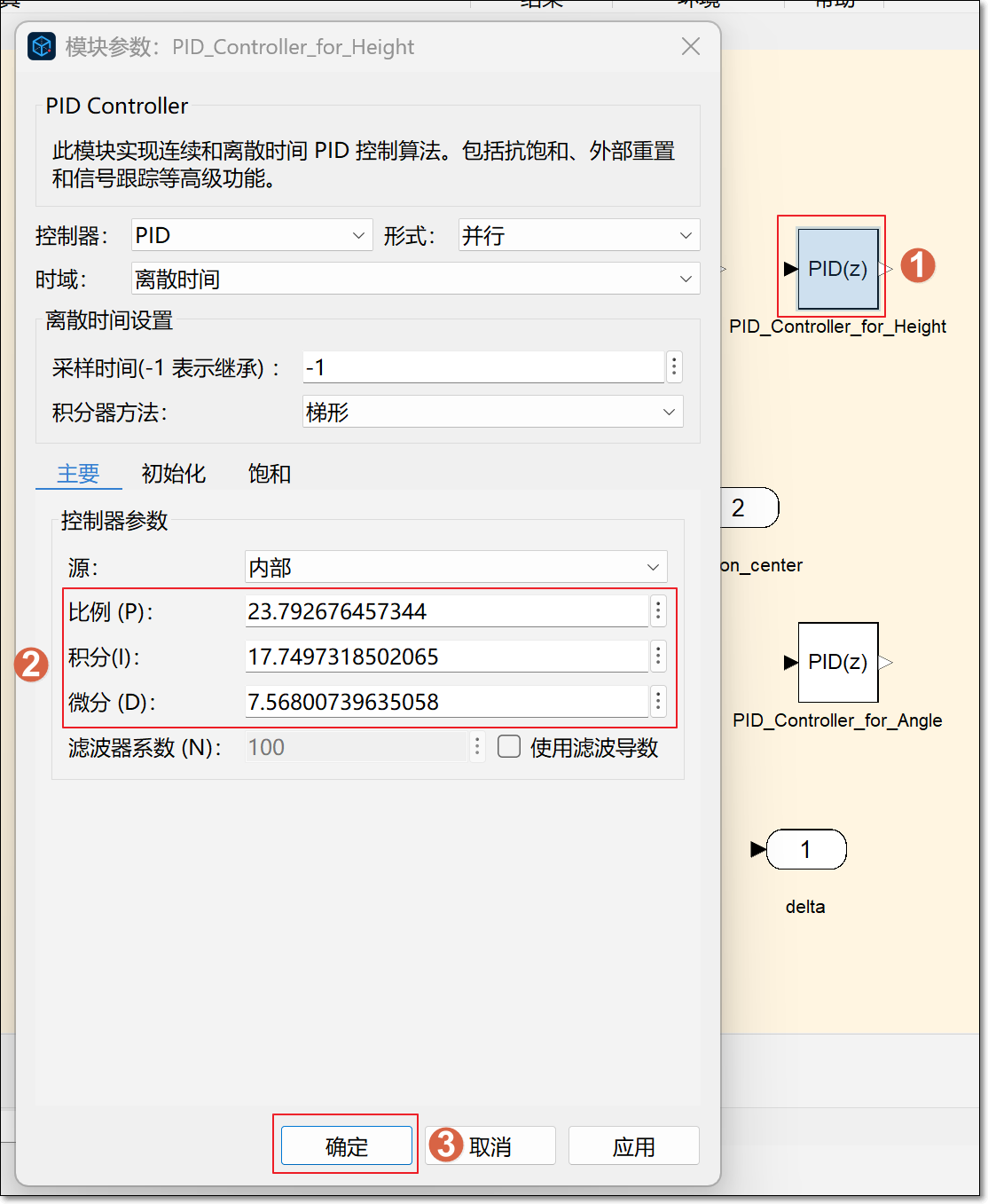Select the PID_Controller_for_Angle block in the model
The image size is (988, 1204).
[x=837, y=662]
